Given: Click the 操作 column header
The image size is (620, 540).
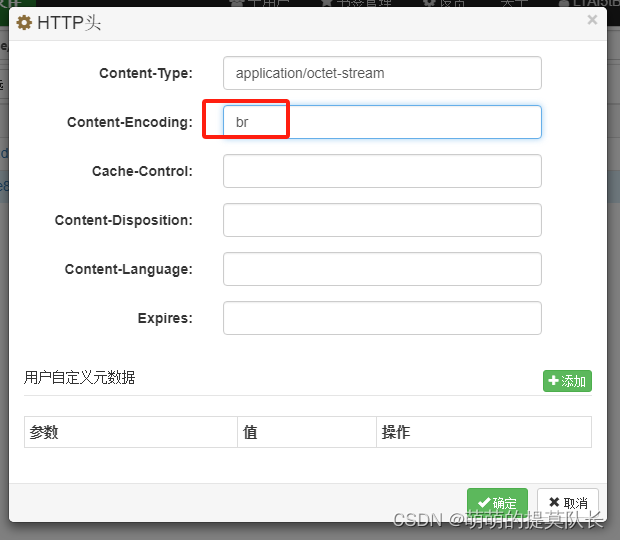Looking at the screenshot, I should 484,432.
